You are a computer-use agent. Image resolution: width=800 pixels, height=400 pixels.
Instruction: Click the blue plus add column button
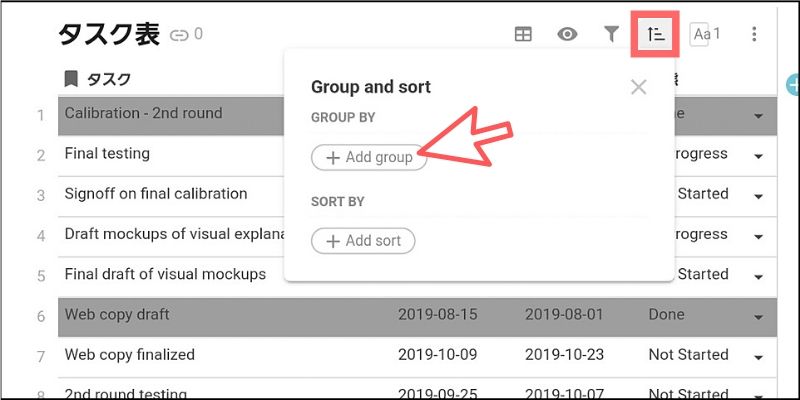pos(792,85)
